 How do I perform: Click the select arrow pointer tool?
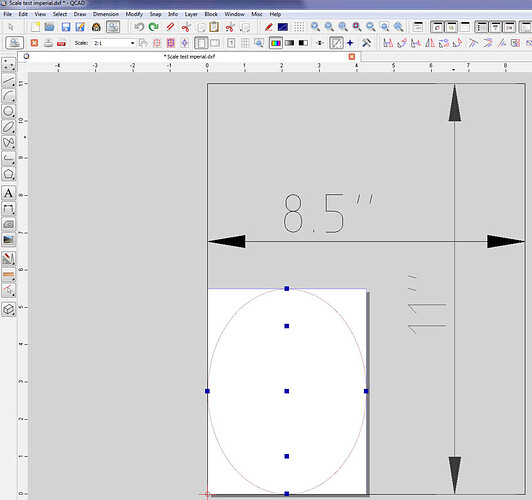coord(11,27)
